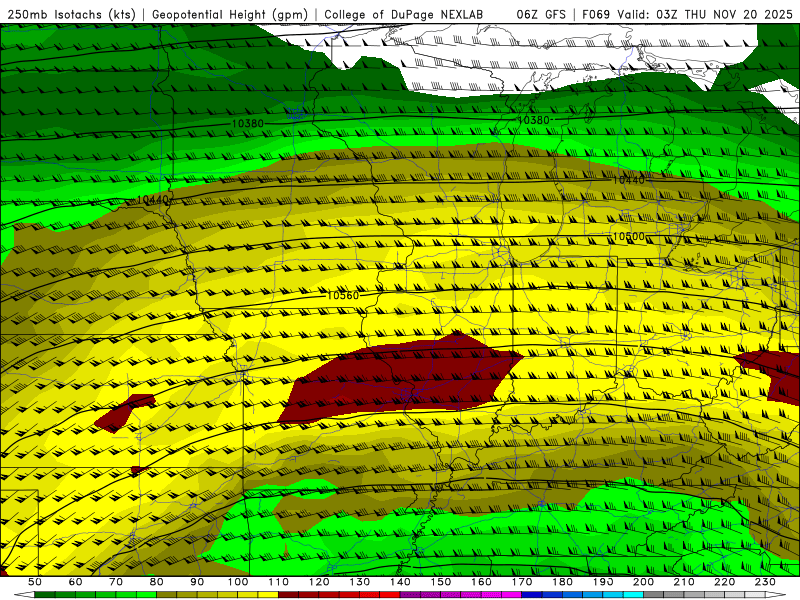Click the 130 legend number

click(359, 582)
